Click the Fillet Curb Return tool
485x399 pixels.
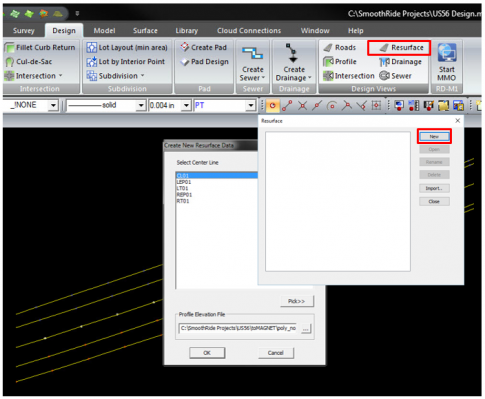pos(40,47)
